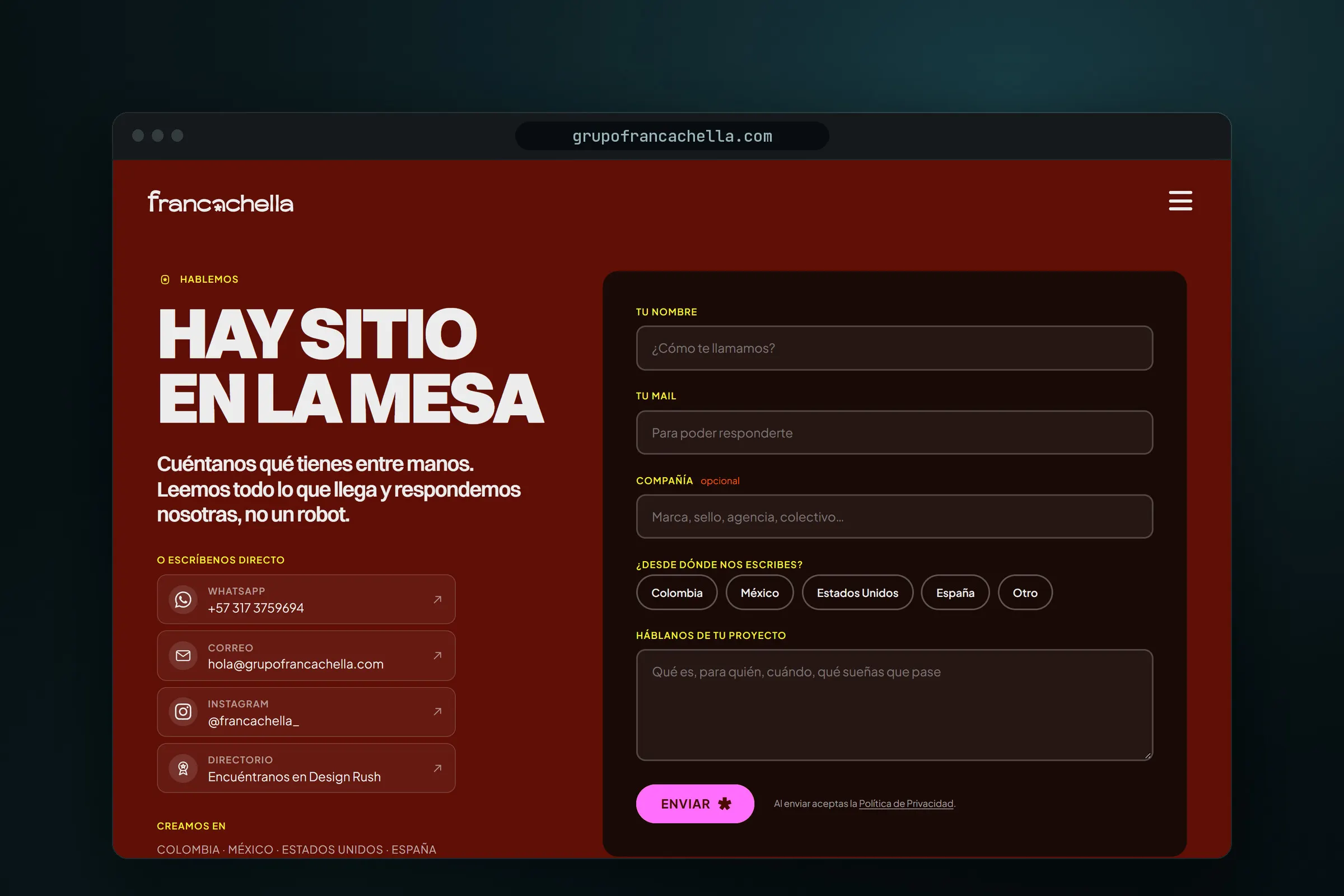Click the HAY SITIO EN LA MESA heading
Screen dimensions: 1344x896
(x=351, y=366)
